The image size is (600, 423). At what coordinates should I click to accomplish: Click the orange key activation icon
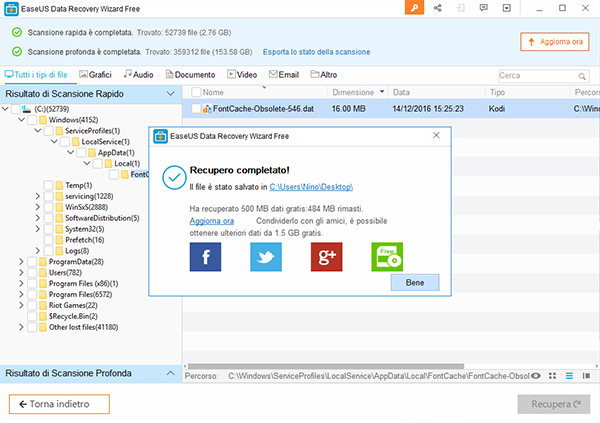(414, 8)
